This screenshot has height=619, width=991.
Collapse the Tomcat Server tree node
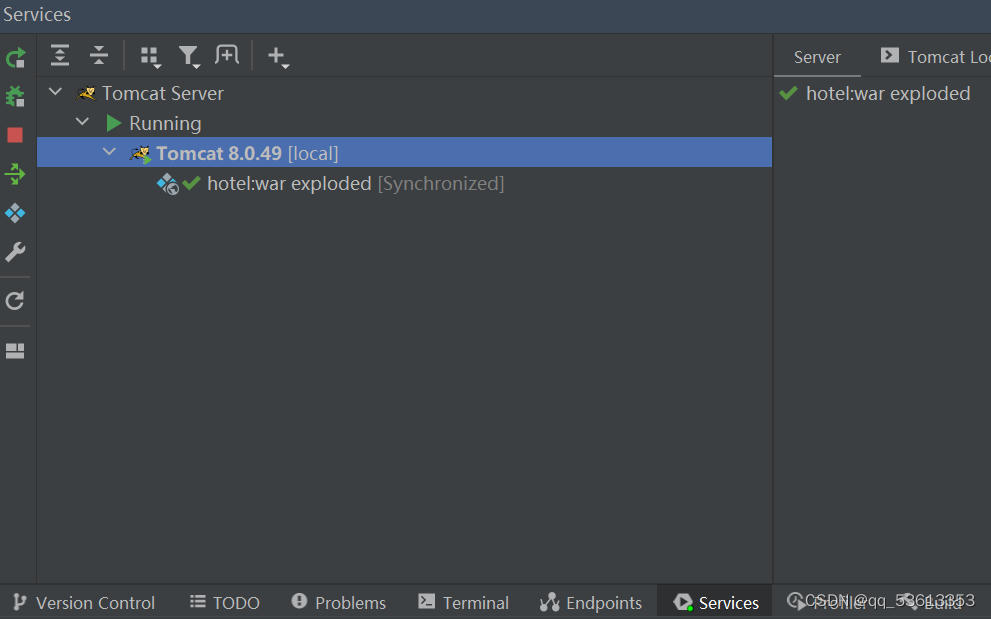[56, 92]
